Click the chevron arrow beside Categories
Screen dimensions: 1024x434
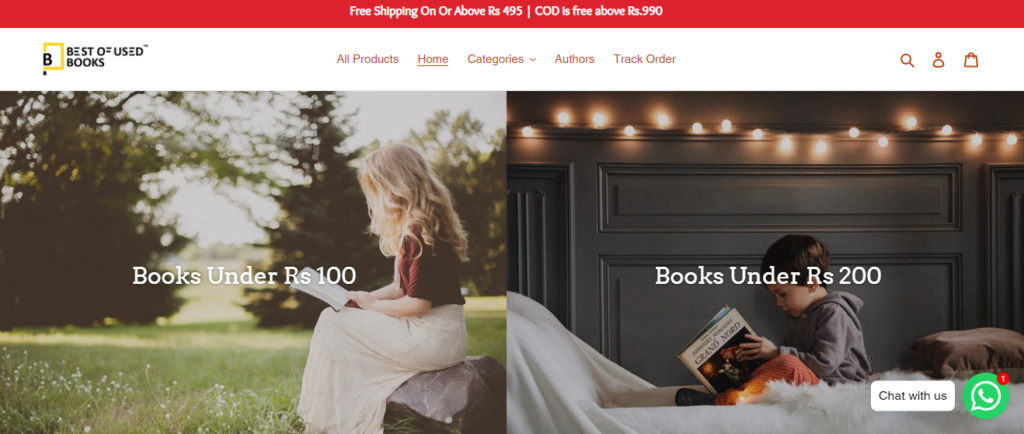533,60
